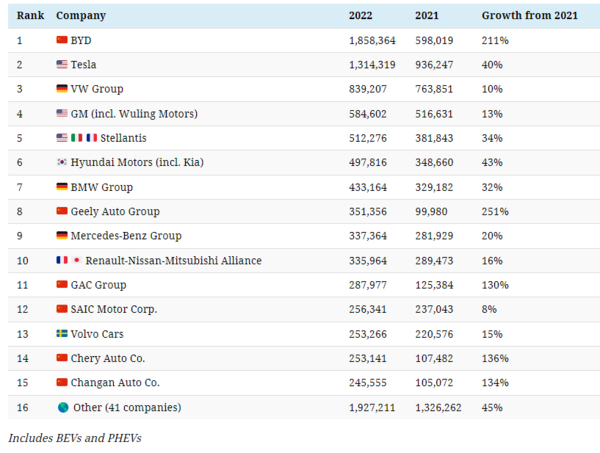The width and height of the screenshot is (600, 453).
Task: Click the China flag next to Geely Auto Group
Action: (x=62, y=212)
